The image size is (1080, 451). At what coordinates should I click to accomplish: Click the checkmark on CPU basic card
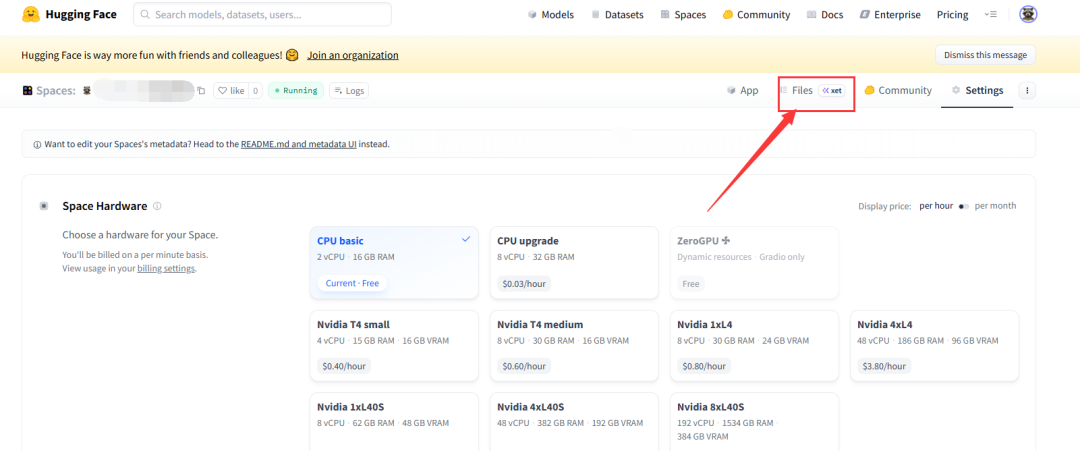466,239
